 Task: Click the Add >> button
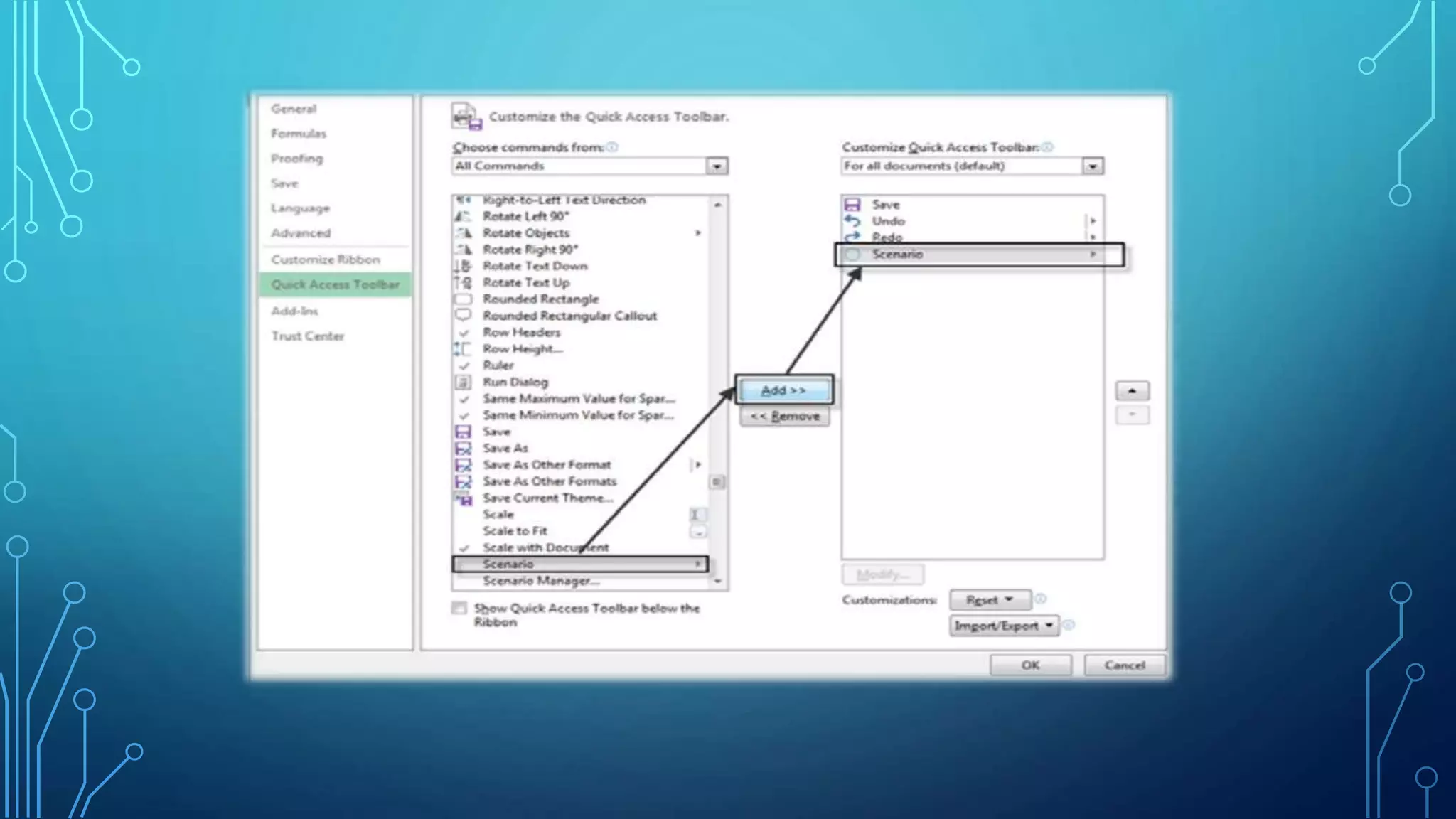[x=783, y=390]
